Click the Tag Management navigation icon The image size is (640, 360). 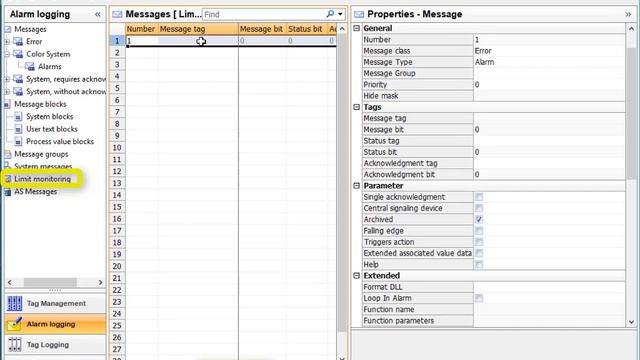coord(15,303)
